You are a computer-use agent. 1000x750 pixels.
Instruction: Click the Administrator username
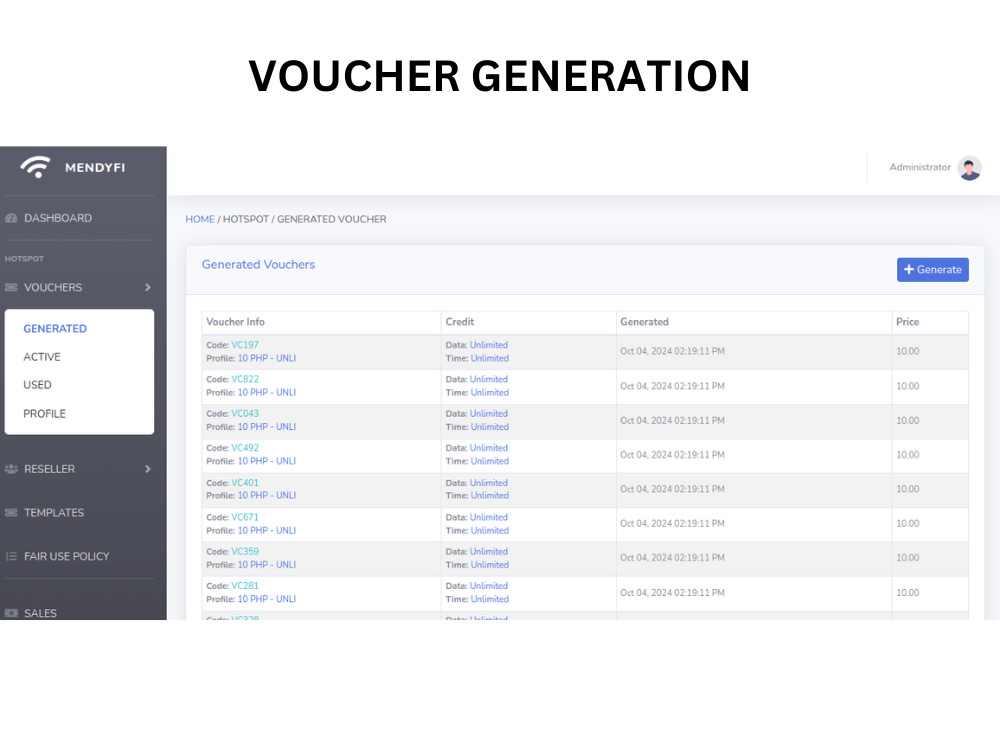(x=920, y=167)
